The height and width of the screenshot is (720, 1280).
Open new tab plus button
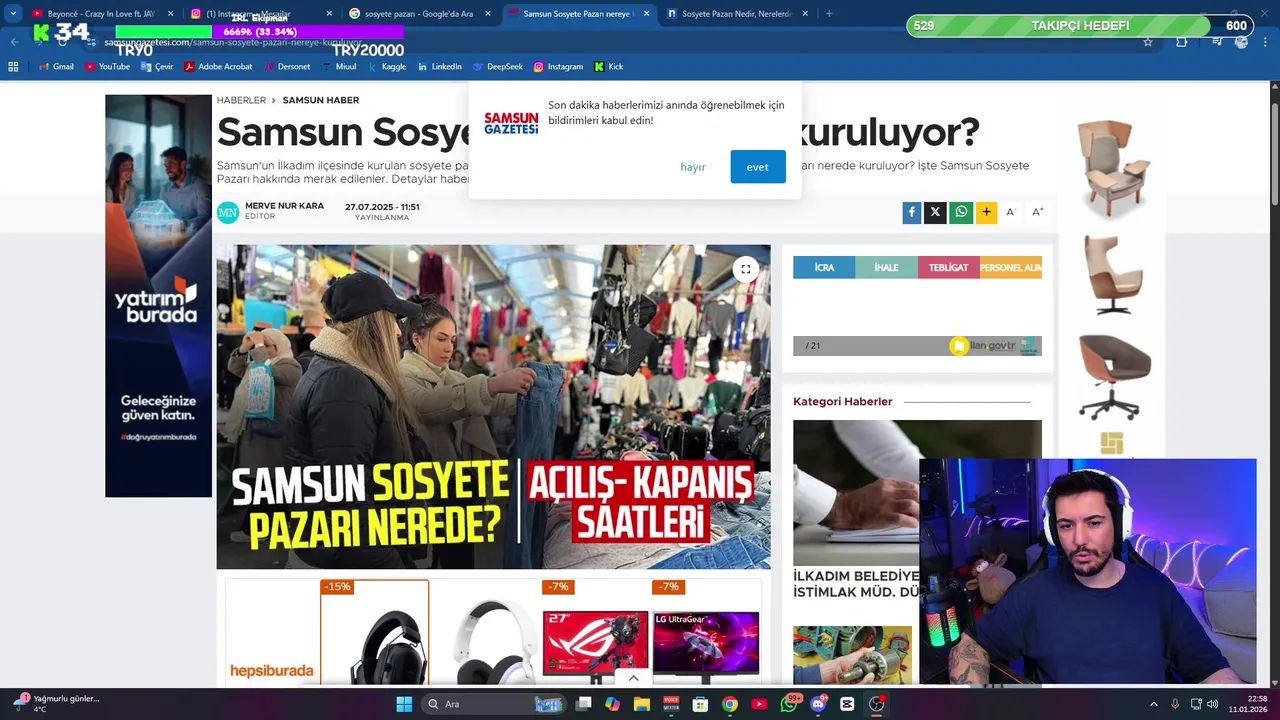(829, 14)
